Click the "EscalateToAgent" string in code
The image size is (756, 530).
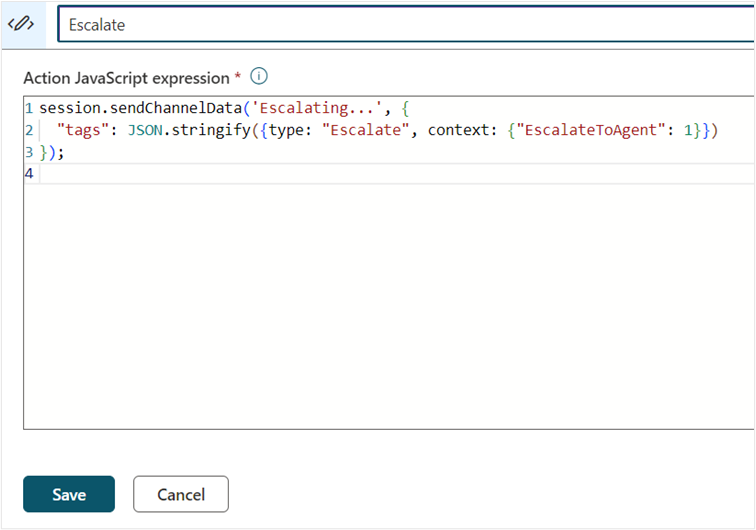click(x=591, y=130)
